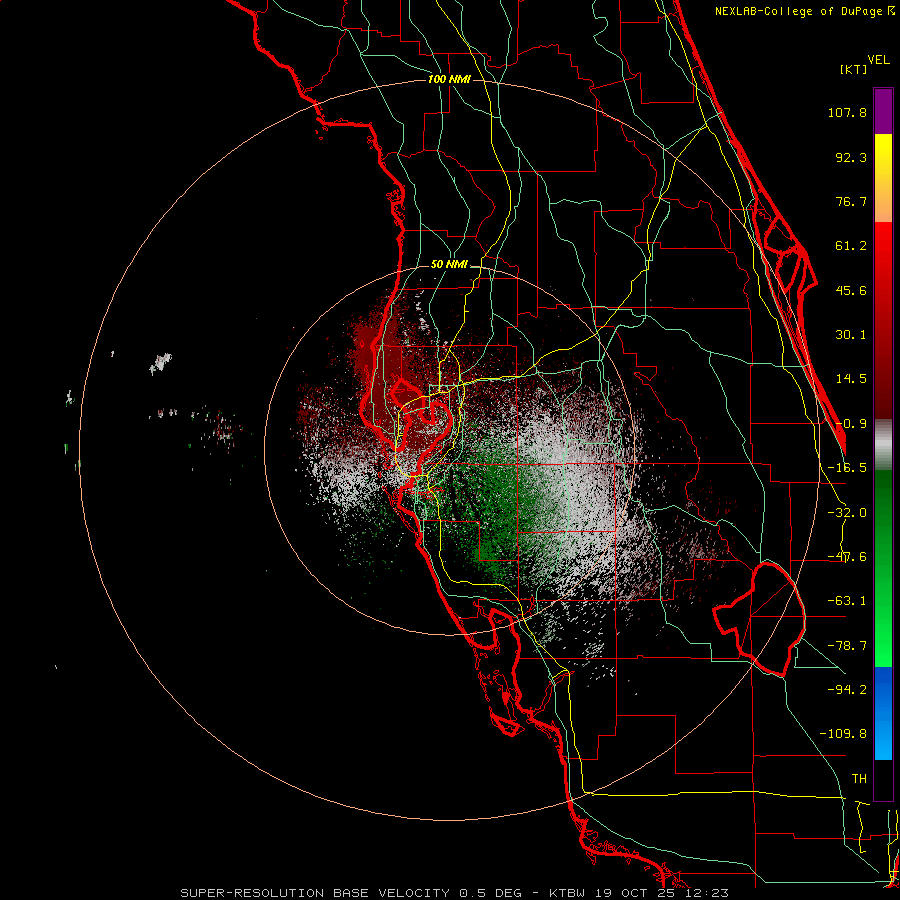Click the 107.8 value on the velocity scale

[847, 112]
